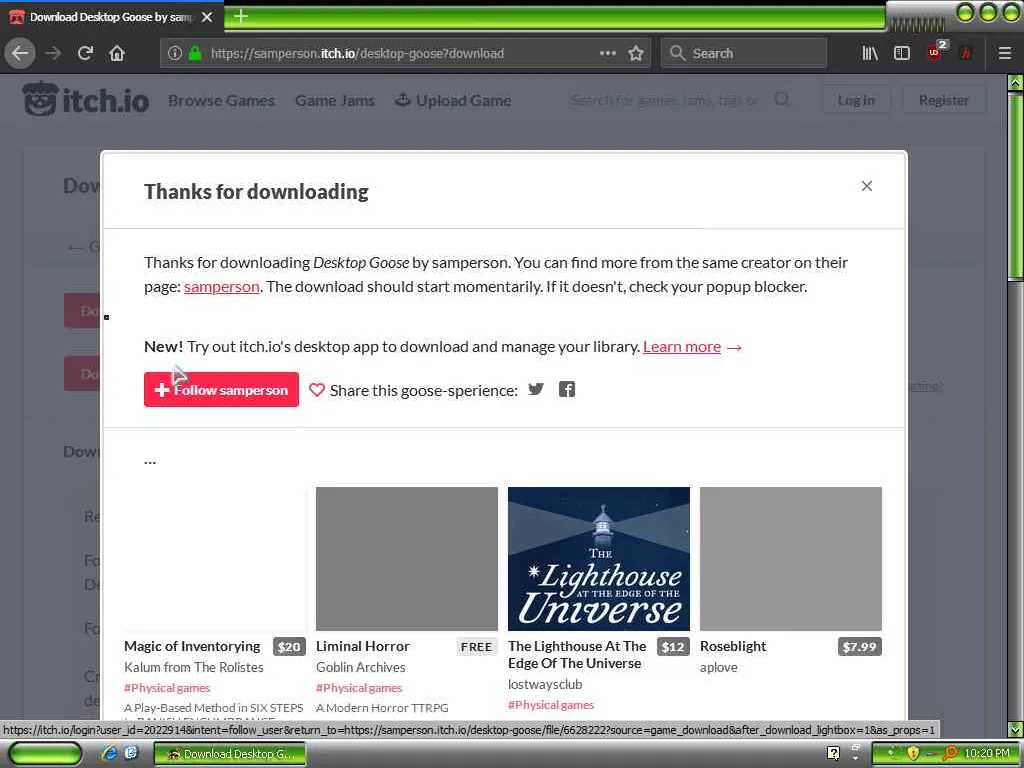Viewport: 1024px width, 768px height.
Task: Open the Magic of Inventorying title link
Action: click(192, 646)
